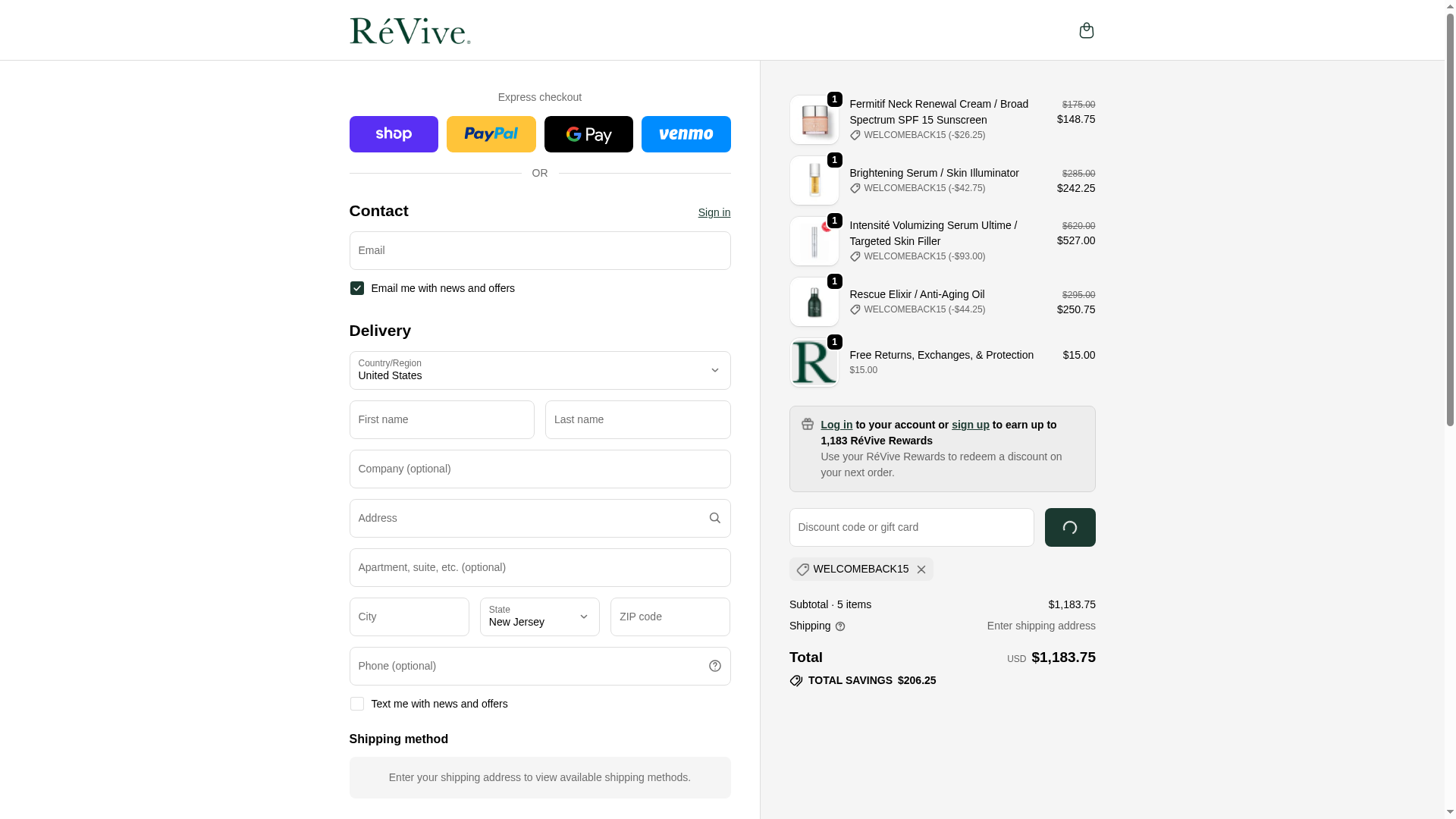Click the sign up rewards link
This screenshot has width=1456, height=819.
(970, 425)
